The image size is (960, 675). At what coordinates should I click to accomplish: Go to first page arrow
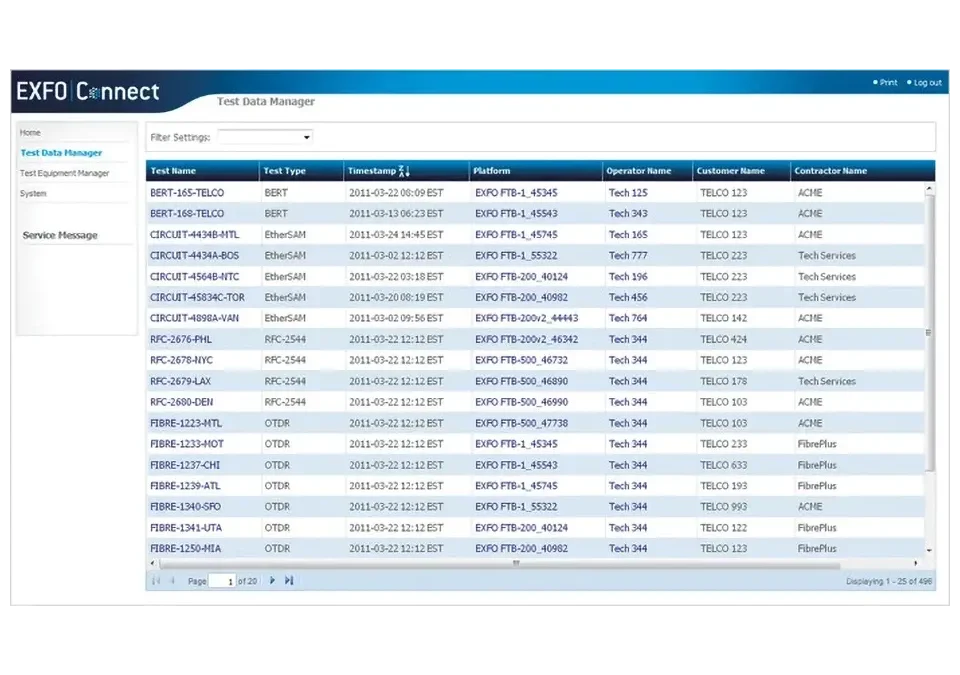point(156,580)
